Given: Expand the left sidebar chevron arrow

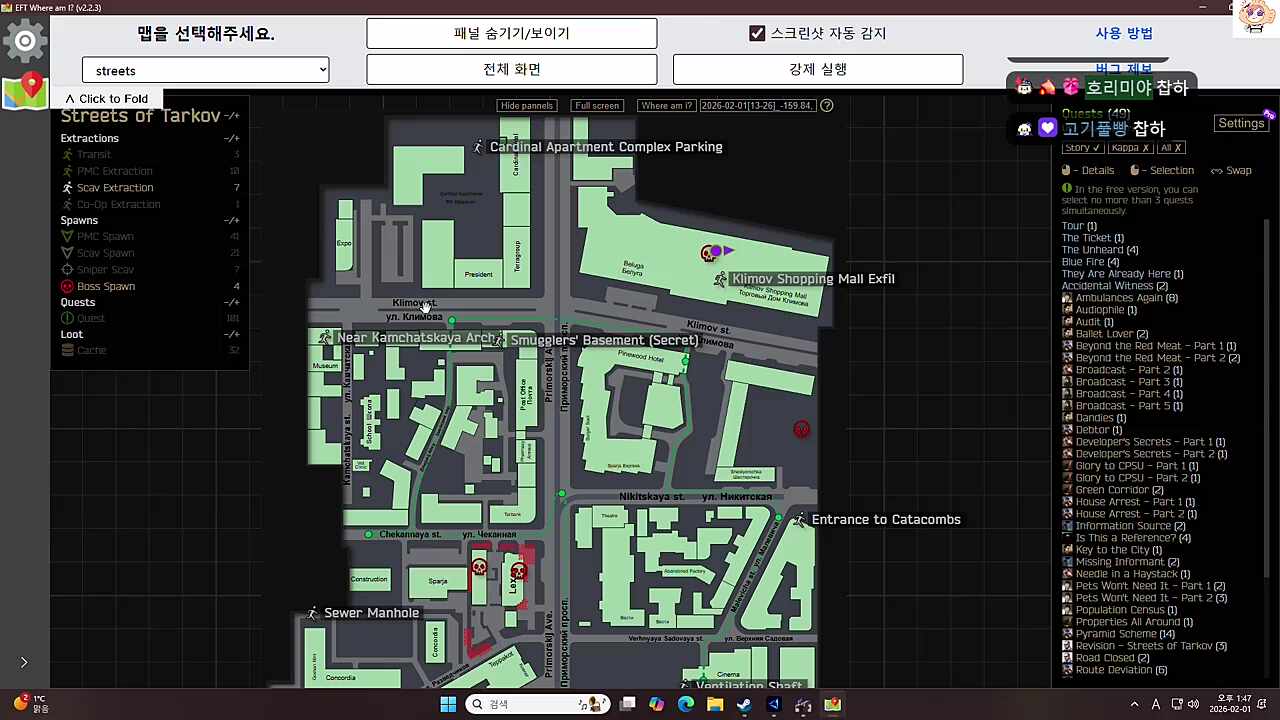Looking at the screenshot, I should pos(24,662).
